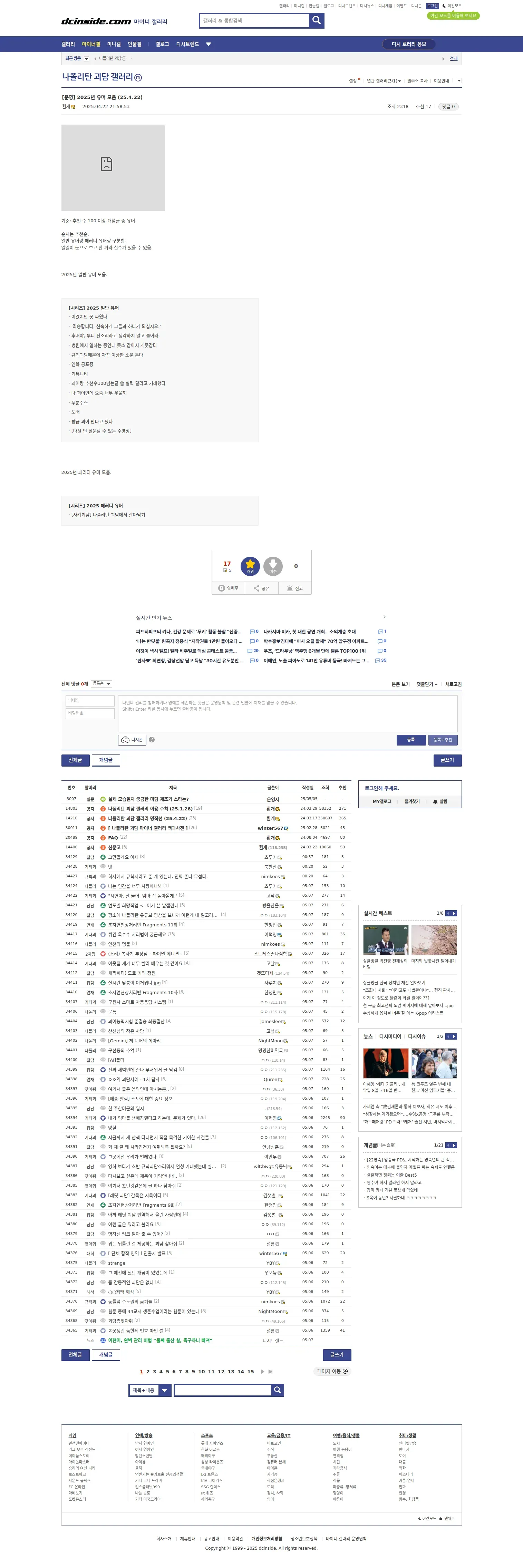Open the 최근 방문 dropdown arrow
This screenshot has width=523, height=1568.
click(86, 58)
